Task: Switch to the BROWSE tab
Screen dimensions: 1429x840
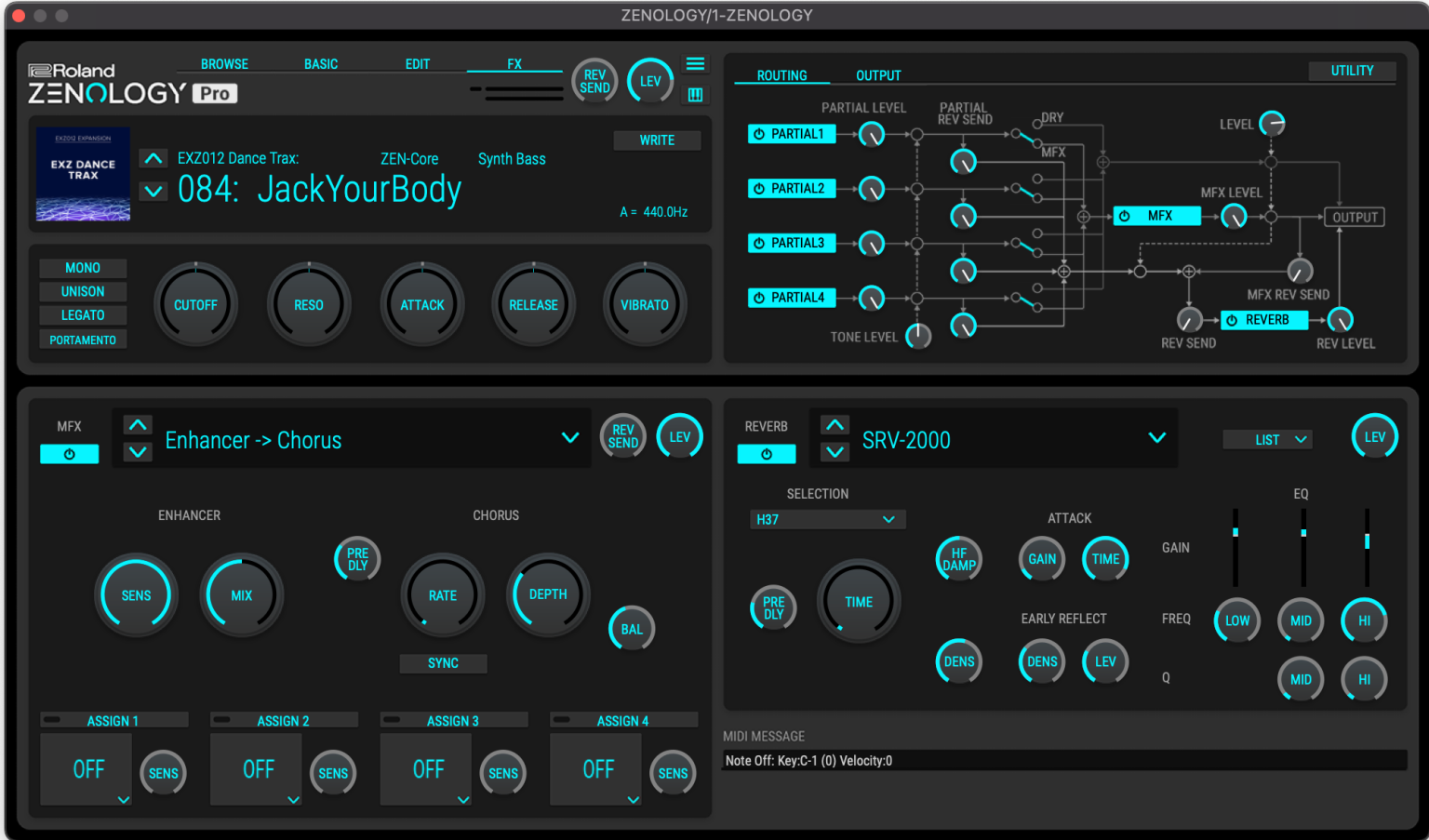Action: click(x=223, y=63)
